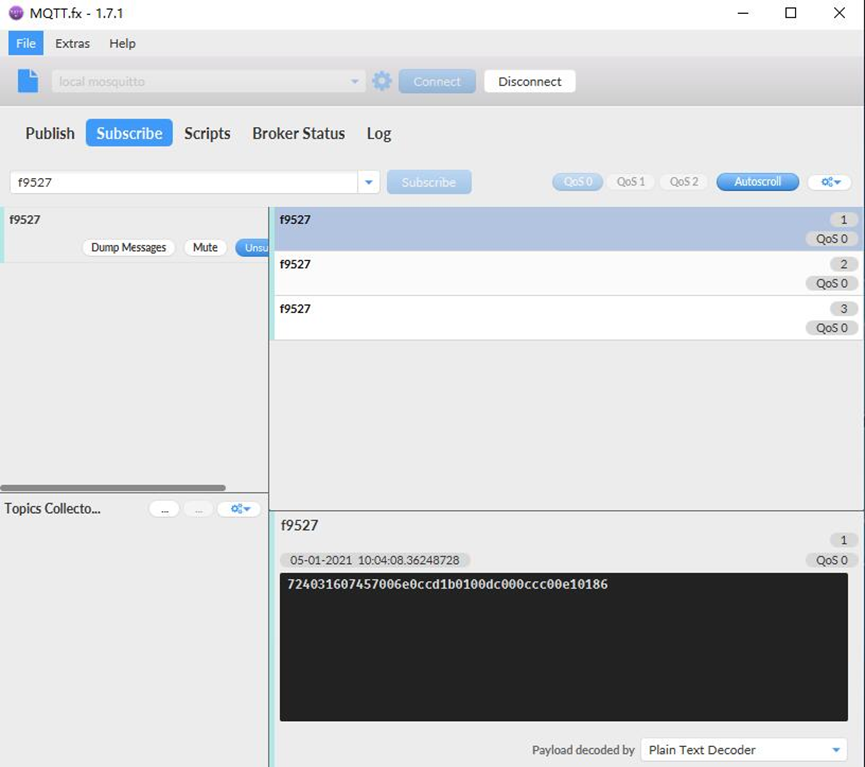This screenshot has height=767, width=865.
Task: Switch to the Scripts tab
Action: (207, 133)
